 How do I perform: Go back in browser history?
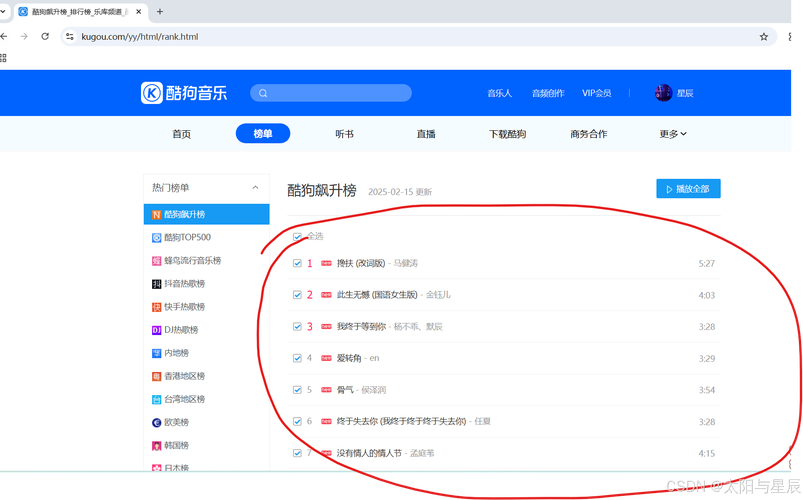click(x=4, y=36)
